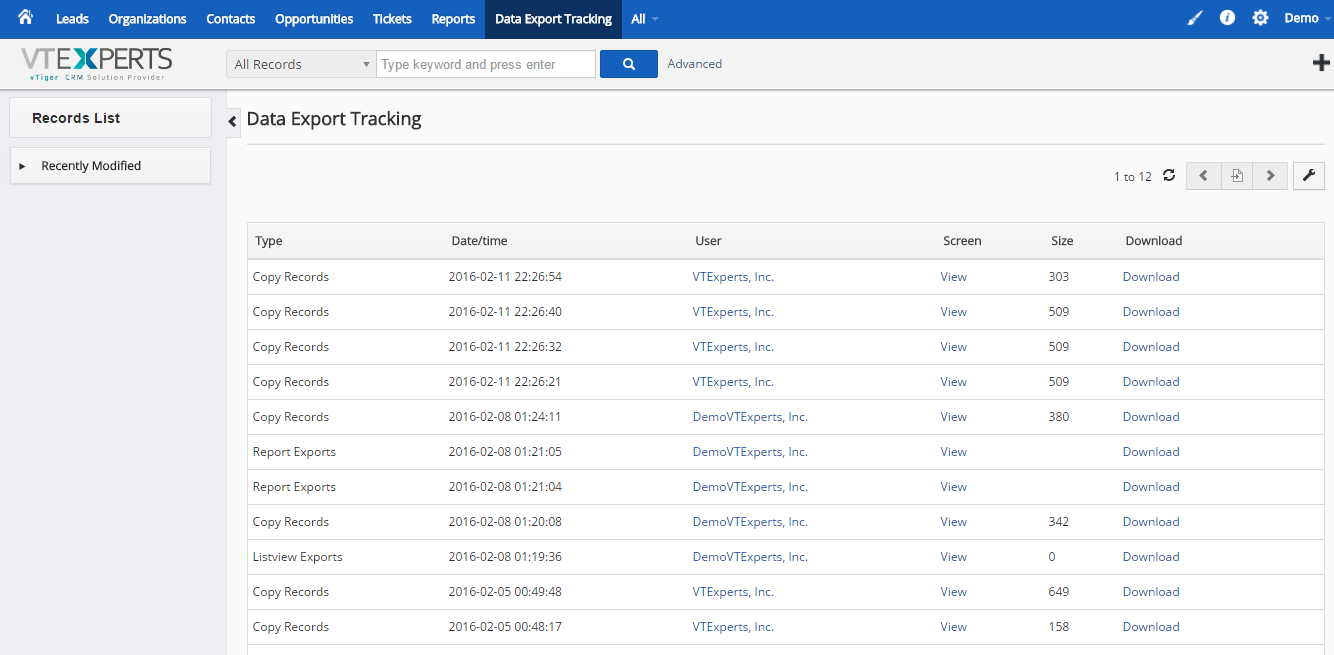View screen for the 01:21:05 Report Exports
The height and width of the screenshot is (655, 1334).
(954, 452)
